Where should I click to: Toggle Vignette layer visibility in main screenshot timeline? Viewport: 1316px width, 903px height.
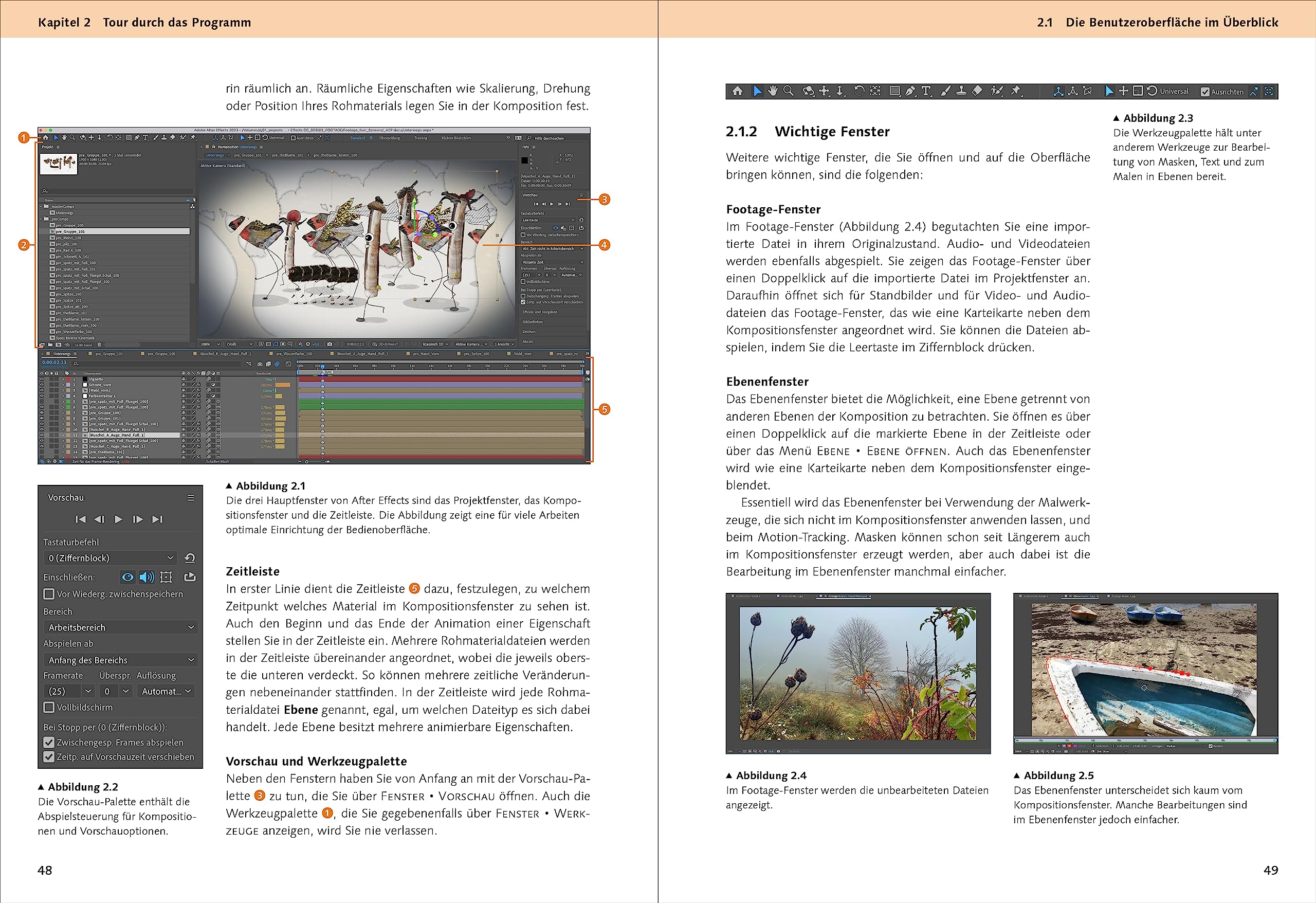(42, 379)
